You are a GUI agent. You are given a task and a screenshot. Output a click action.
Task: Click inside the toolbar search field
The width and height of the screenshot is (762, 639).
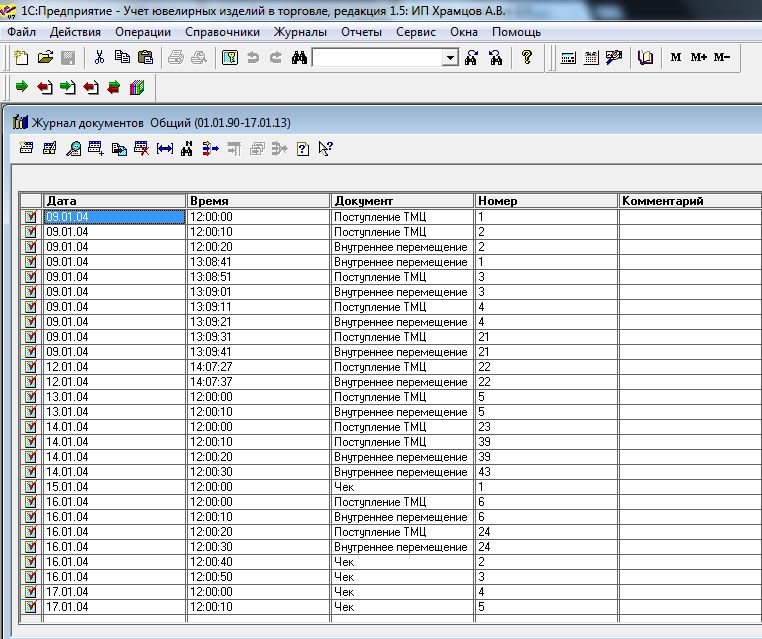[378, 58]
